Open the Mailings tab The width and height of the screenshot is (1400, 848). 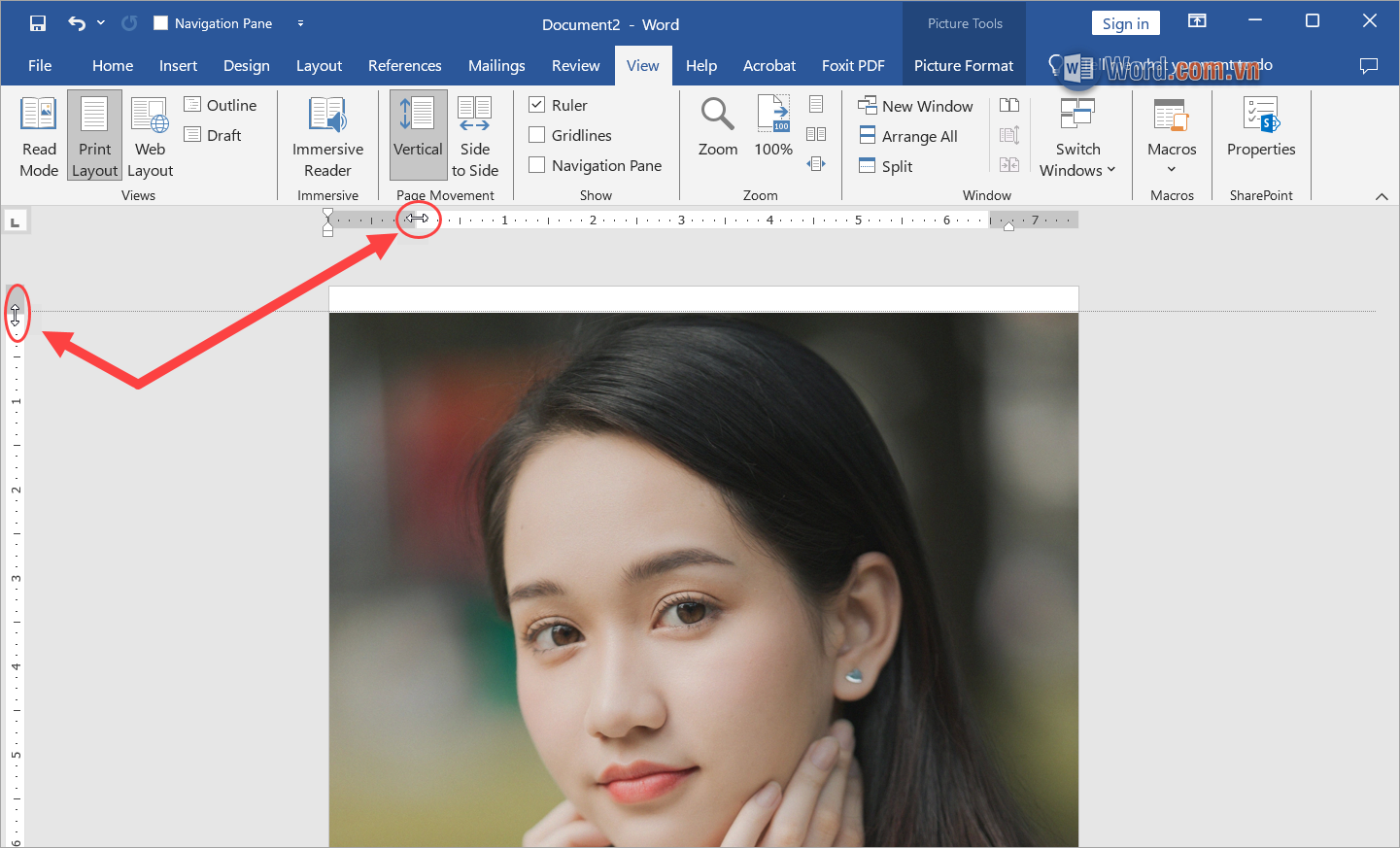(x=496, y=65)
